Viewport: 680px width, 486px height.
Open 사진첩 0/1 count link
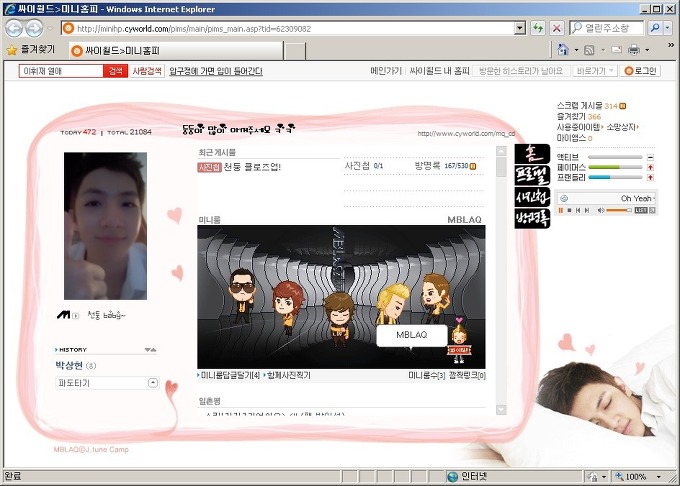click(x=364, y=166)
